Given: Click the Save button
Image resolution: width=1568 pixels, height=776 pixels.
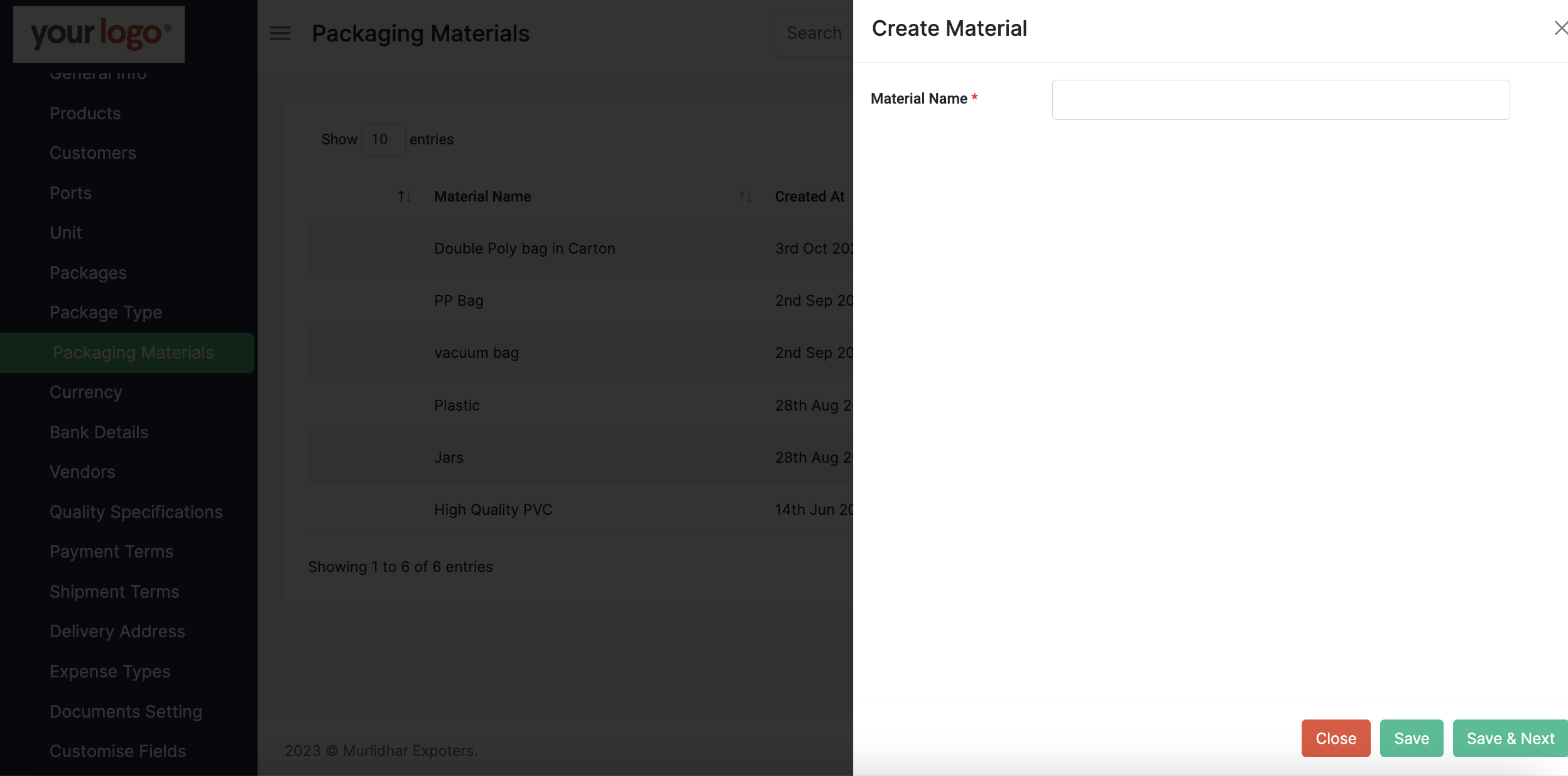Looking at the screenshot, I should (x=1410, y=738).
